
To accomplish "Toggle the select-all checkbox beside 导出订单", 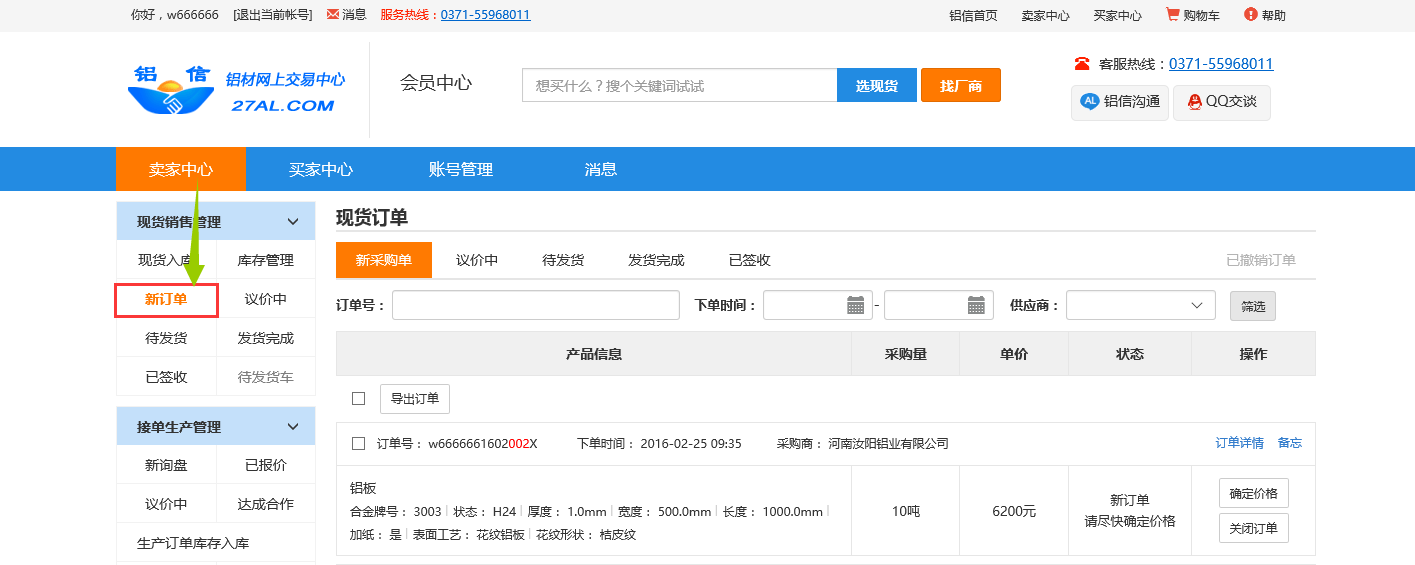I will coord(358,399).
